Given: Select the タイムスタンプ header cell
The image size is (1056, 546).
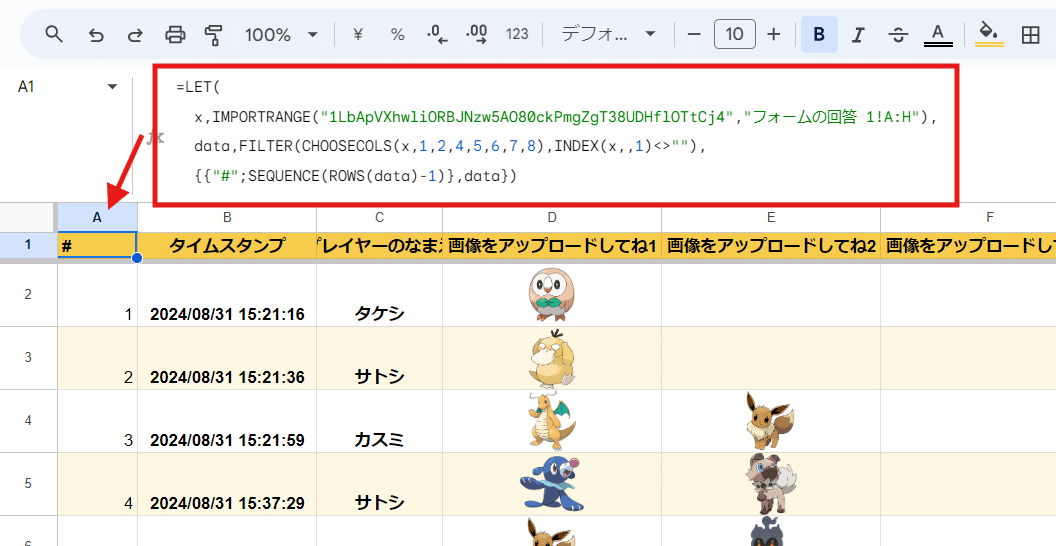Looking at the screenshot, I should tap(227, 245).
